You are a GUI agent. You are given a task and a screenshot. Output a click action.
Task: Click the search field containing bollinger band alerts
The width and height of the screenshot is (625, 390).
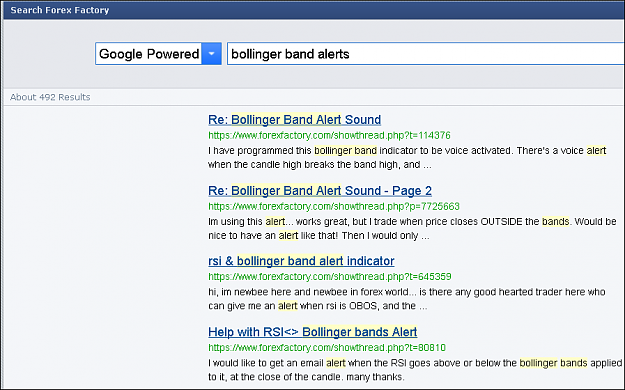pos(426,54)
